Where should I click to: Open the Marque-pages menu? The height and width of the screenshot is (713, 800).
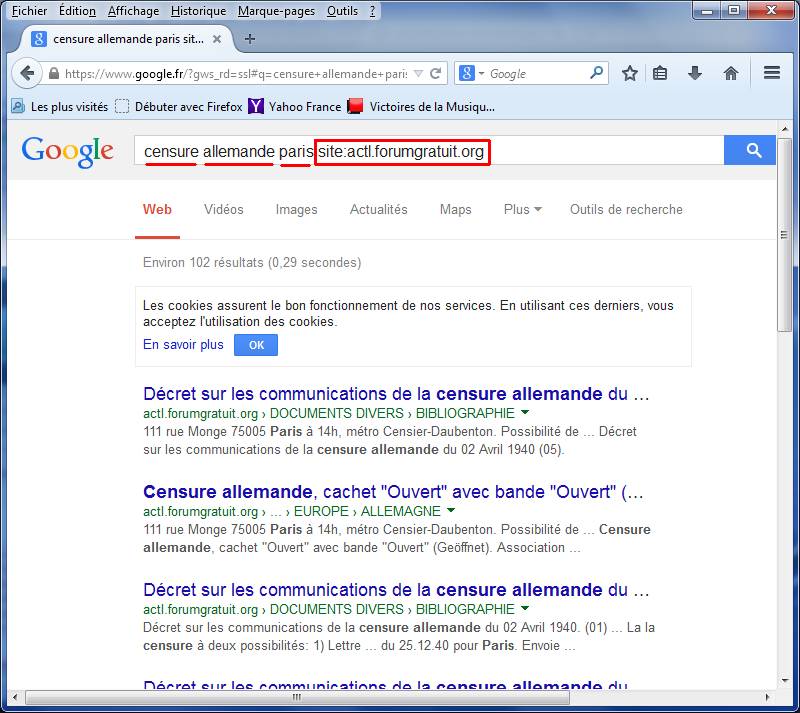point(276,11)
